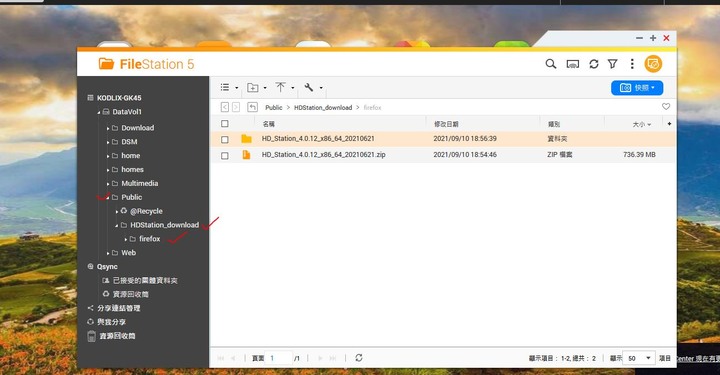Collapse the HDStation_download tree node
This screenshot has height=375, width=720.
click(x=117, y=225)
